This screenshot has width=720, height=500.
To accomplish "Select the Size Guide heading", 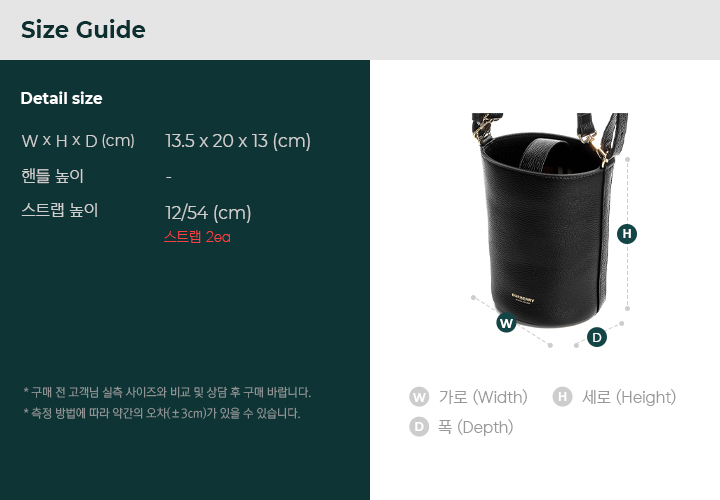I will coord(83,30).
